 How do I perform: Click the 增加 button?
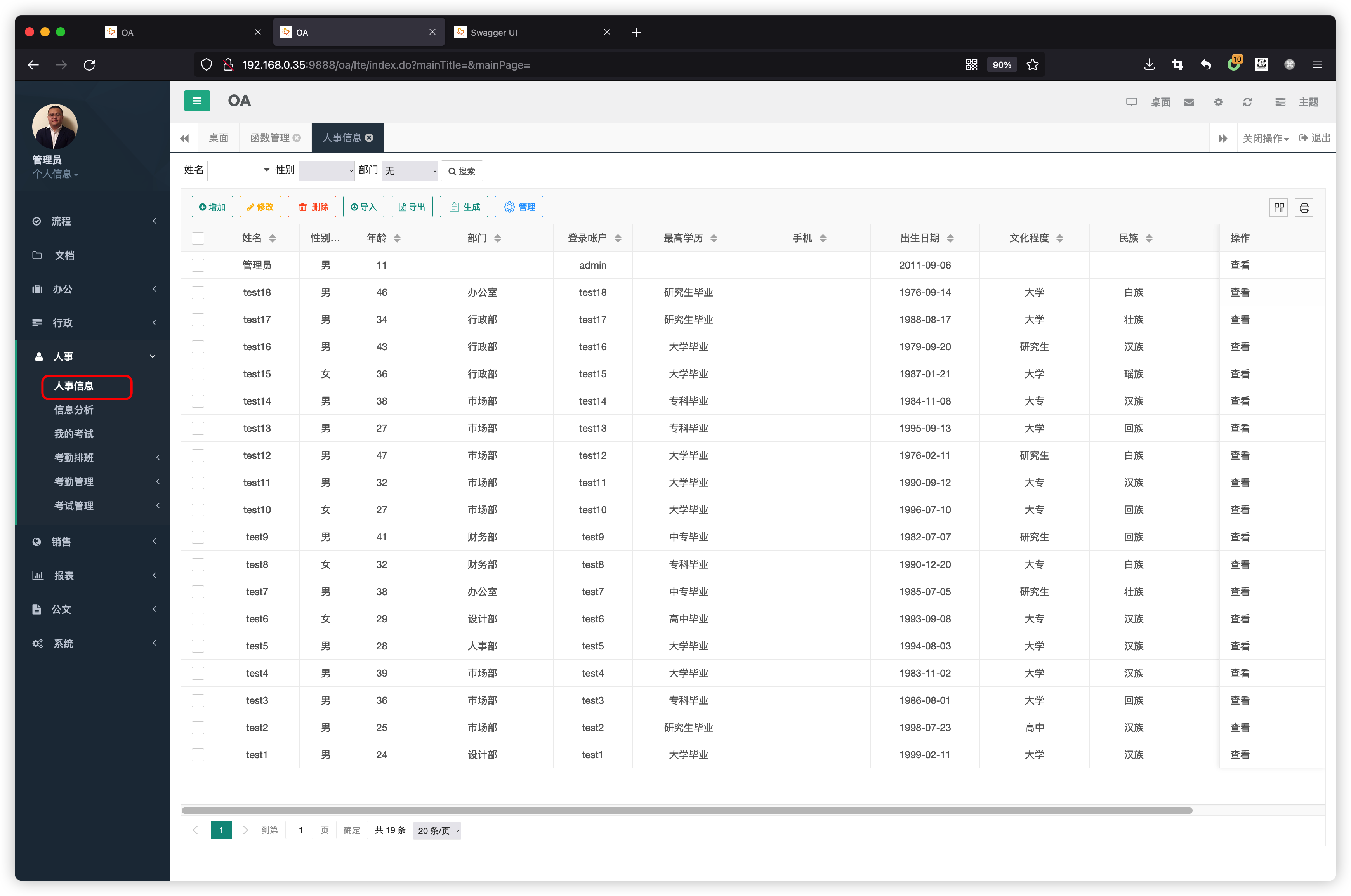click(x=212, y=207)
